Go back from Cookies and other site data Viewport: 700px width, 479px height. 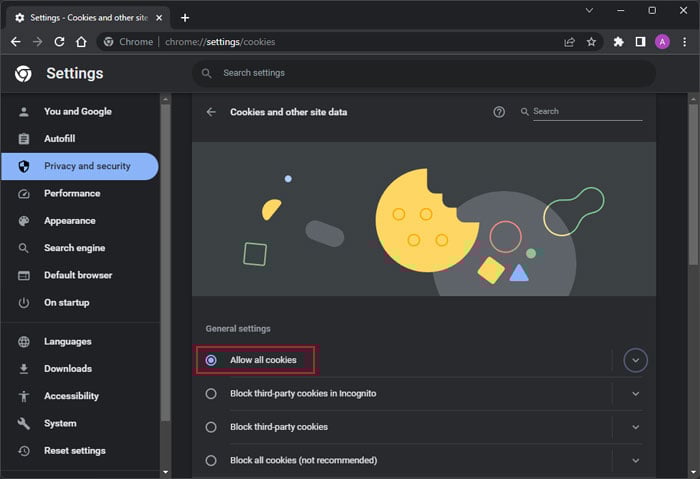coord(211,112)
